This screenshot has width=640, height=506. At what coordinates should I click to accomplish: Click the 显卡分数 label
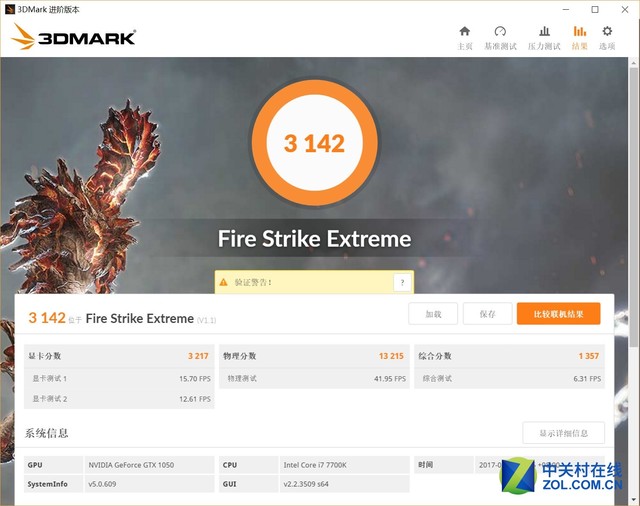(44, 356)
